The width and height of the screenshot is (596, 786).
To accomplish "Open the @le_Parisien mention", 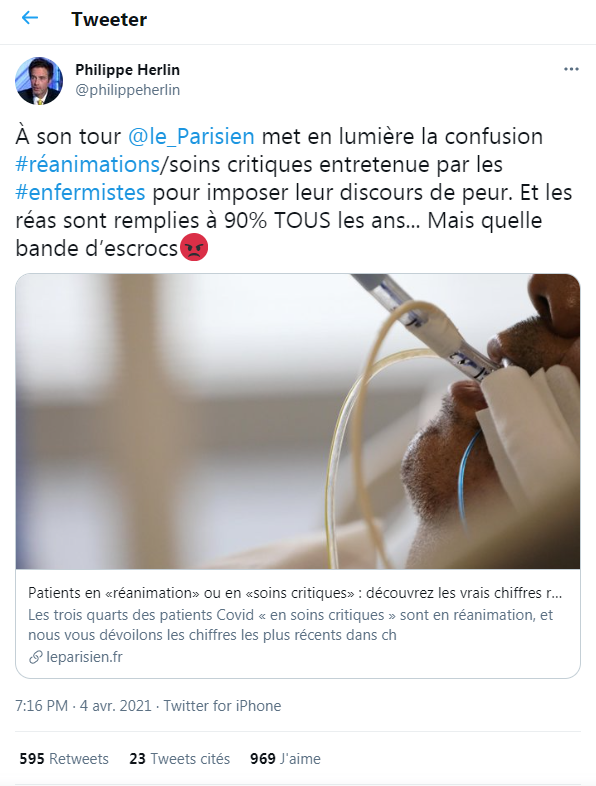I will (191, 136).
